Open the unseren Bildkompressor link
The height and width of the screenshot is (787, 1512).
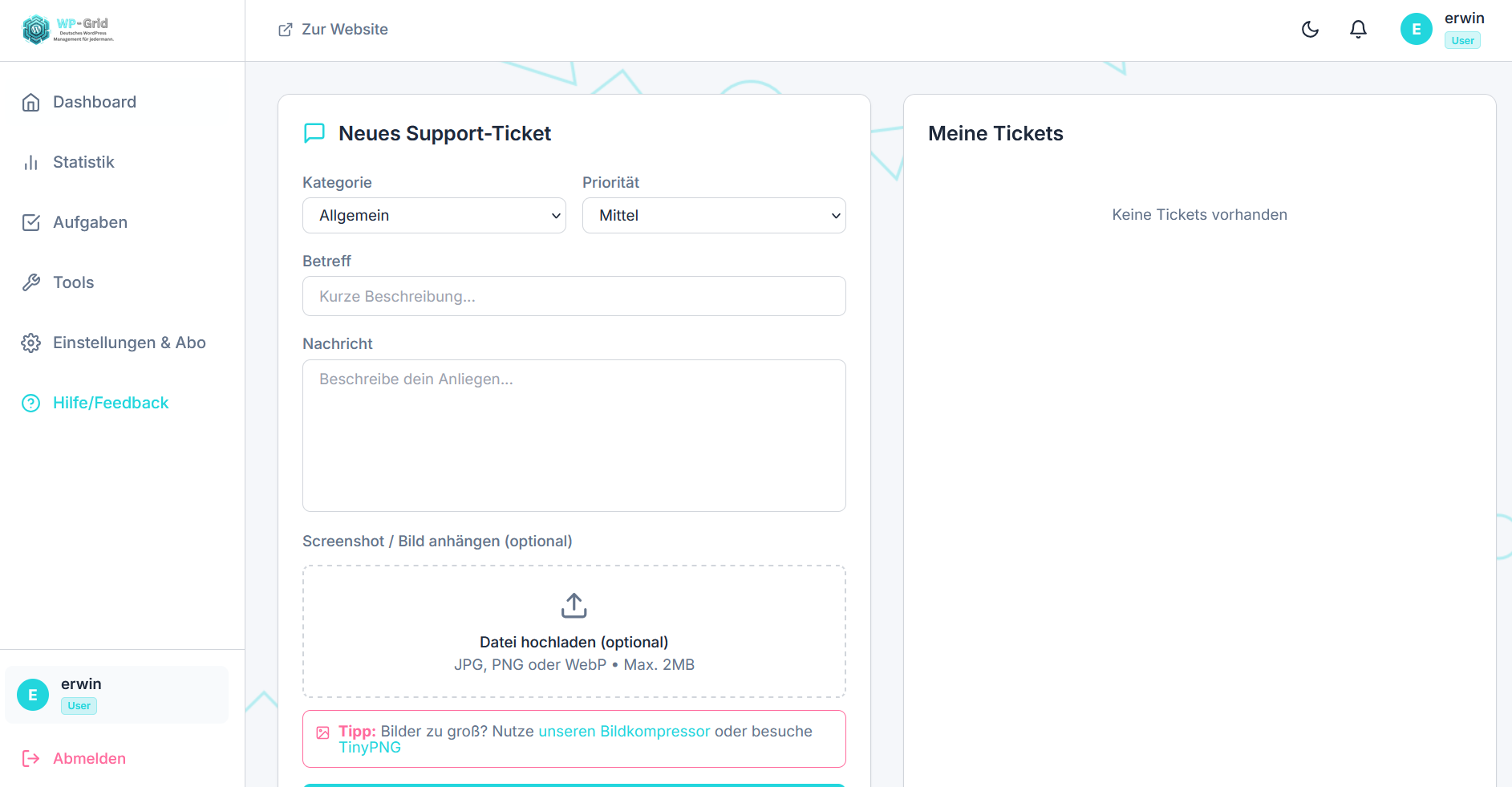[x=624, y=731]
